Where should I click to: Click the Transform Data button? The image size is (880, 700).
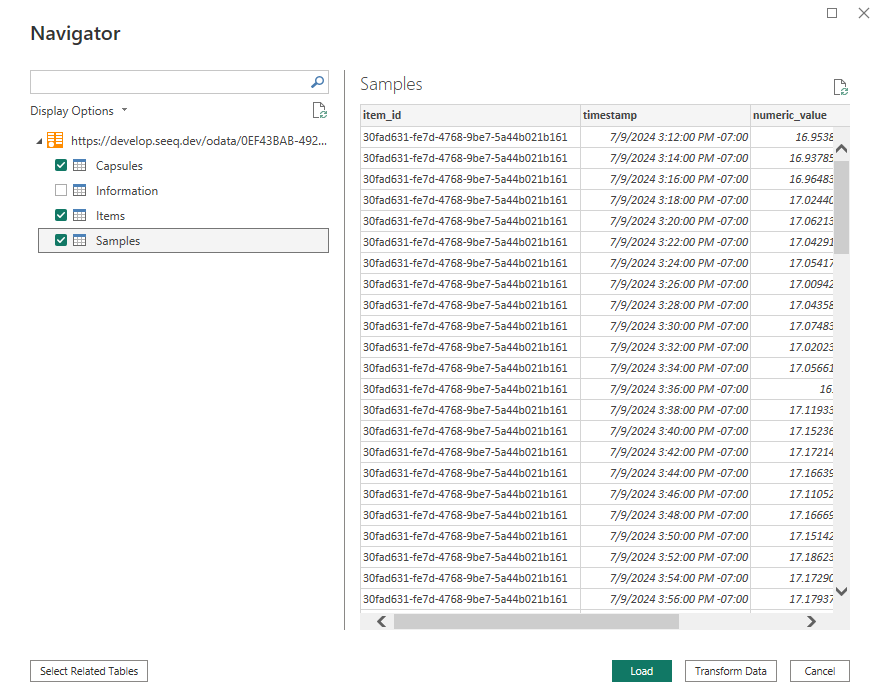[x=730, y=671]
